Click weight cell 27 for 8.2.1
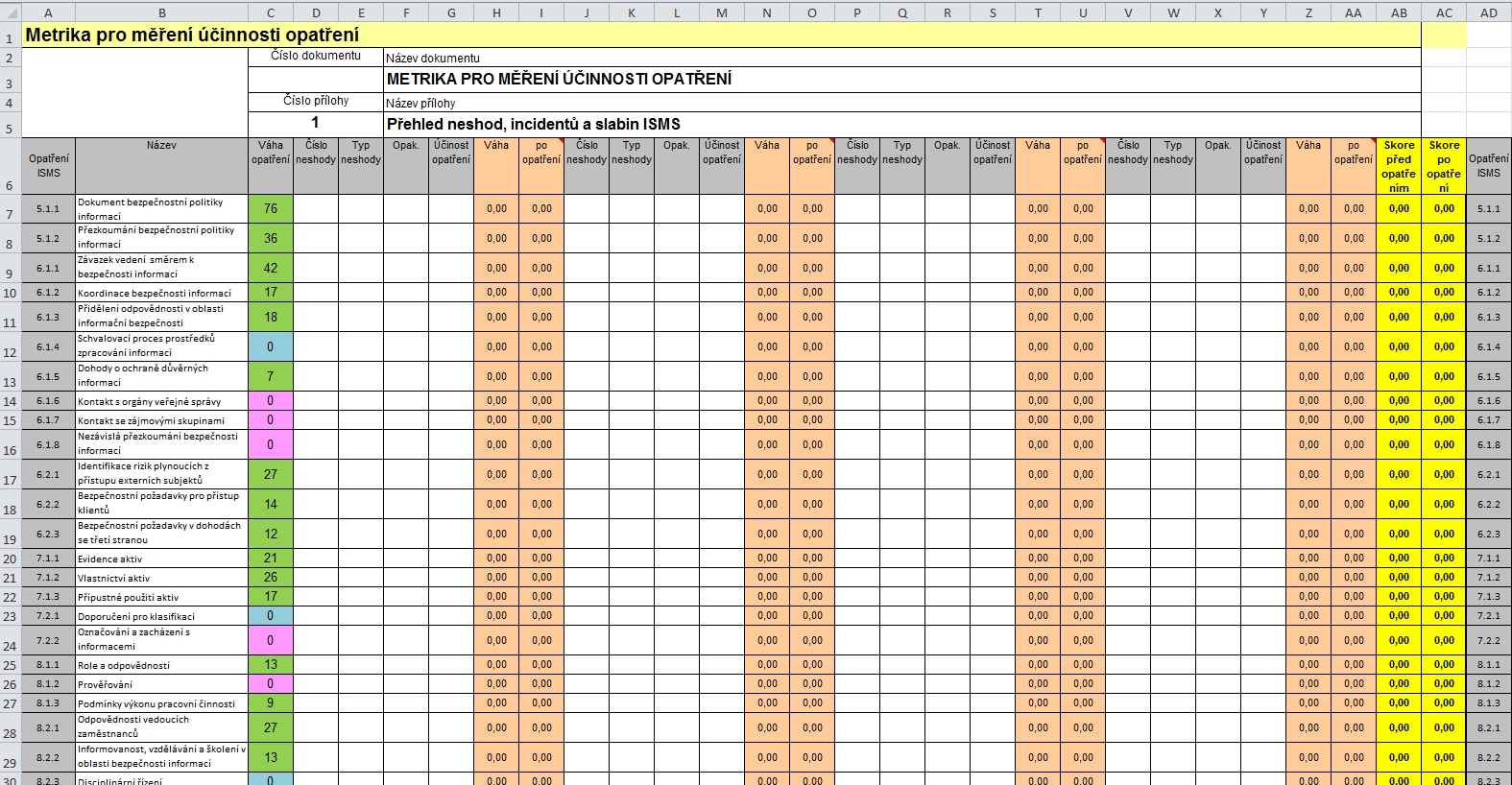The image size is (1512, 785). click(271, 728)
